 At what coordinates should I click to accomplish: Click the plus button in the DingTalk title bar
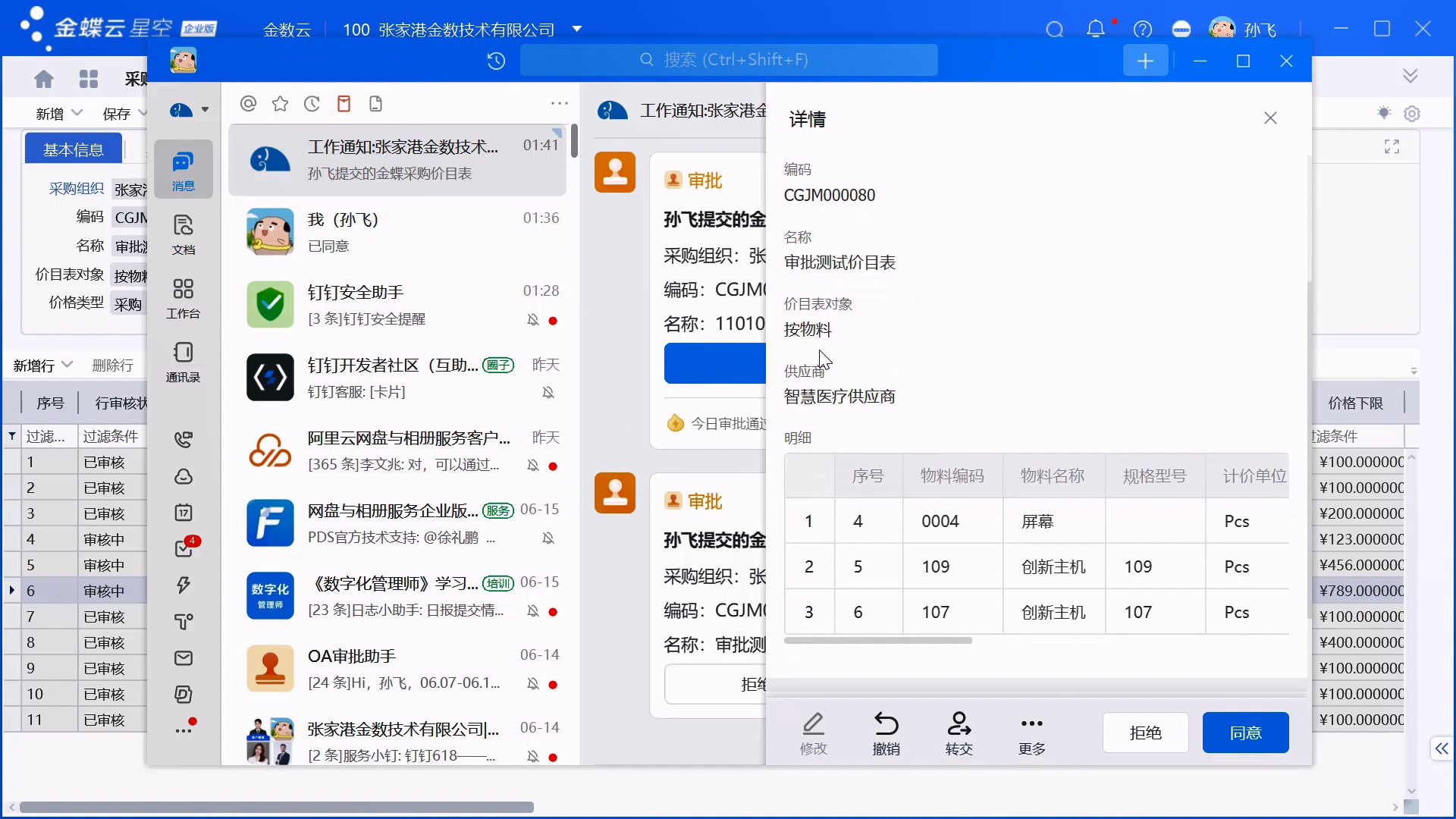pyautogui.click(x=1145, y=61)
